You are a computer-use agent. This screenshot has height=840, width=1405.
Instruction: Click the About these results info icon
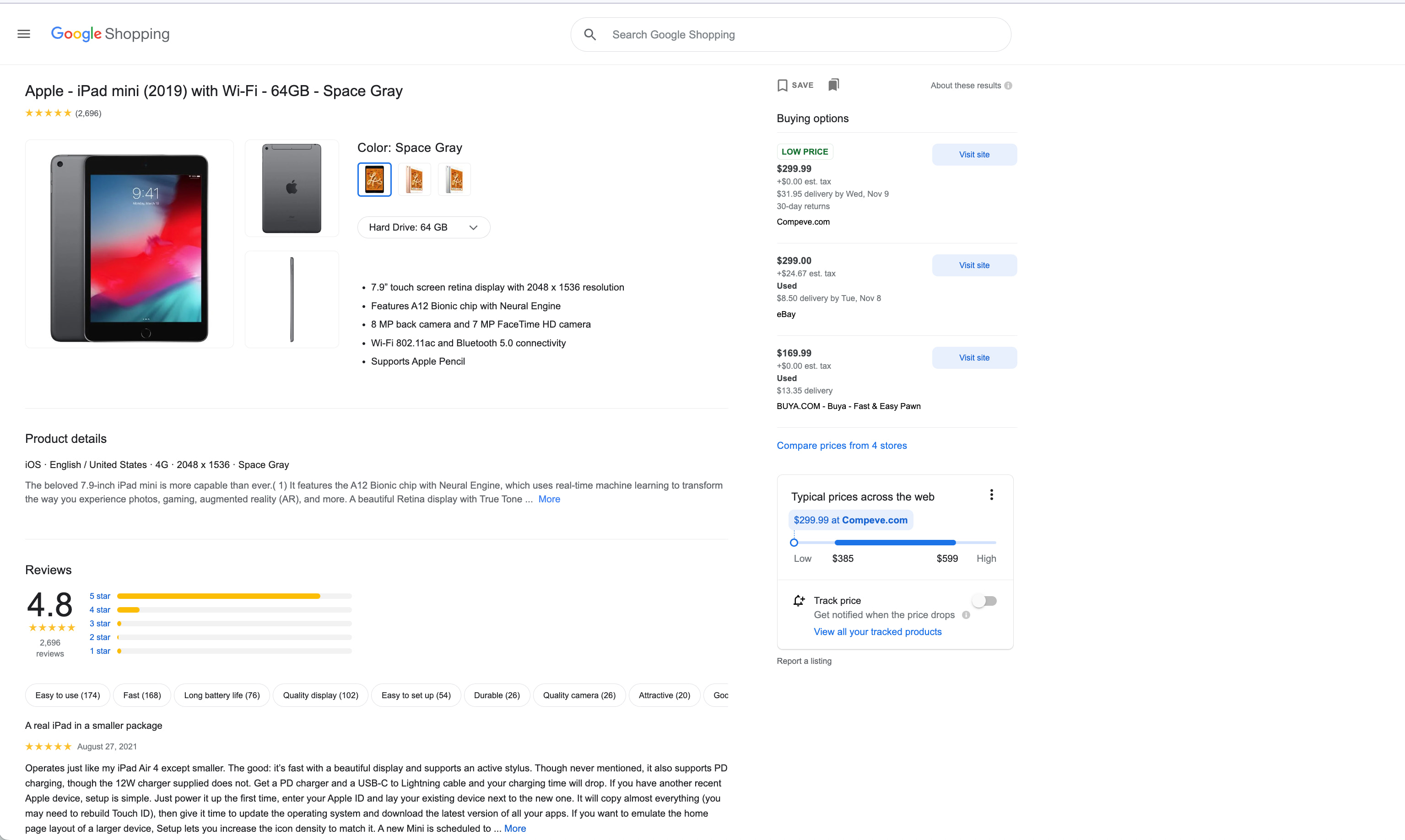[1008, 86]
